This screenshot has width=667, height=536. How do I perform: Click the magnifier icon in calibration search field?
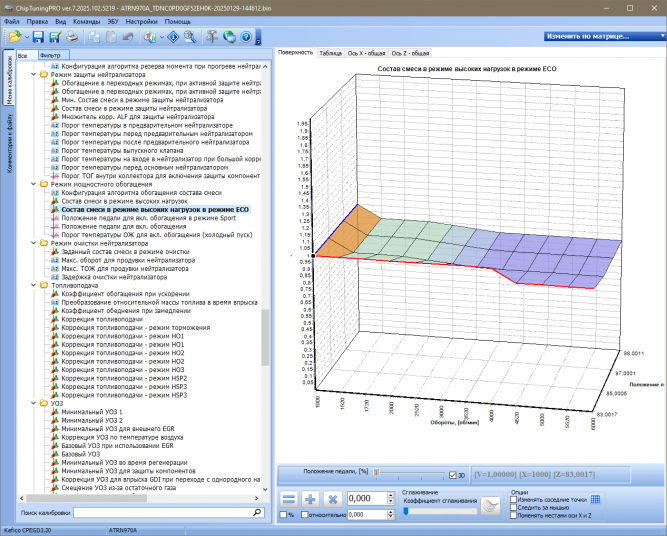pyautogui.click(x=257, y=512)
